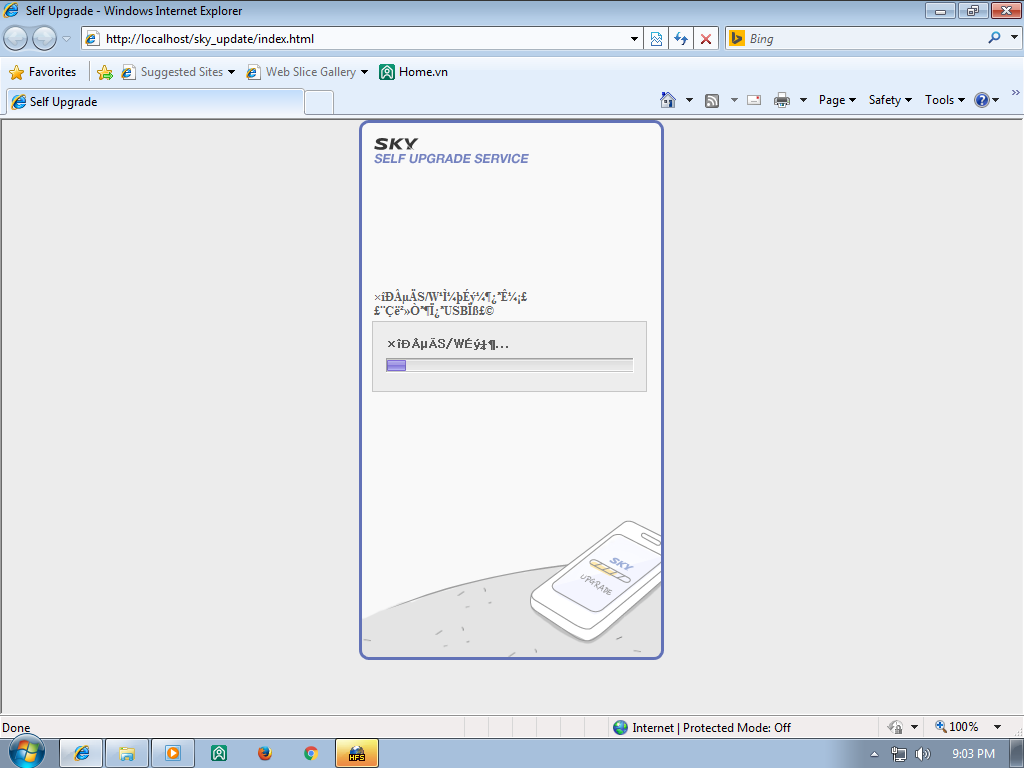The height and width of the screenshot is (768, 1024).
Task: Expand the Print dropdown arrow
Action: coord(803,100)
